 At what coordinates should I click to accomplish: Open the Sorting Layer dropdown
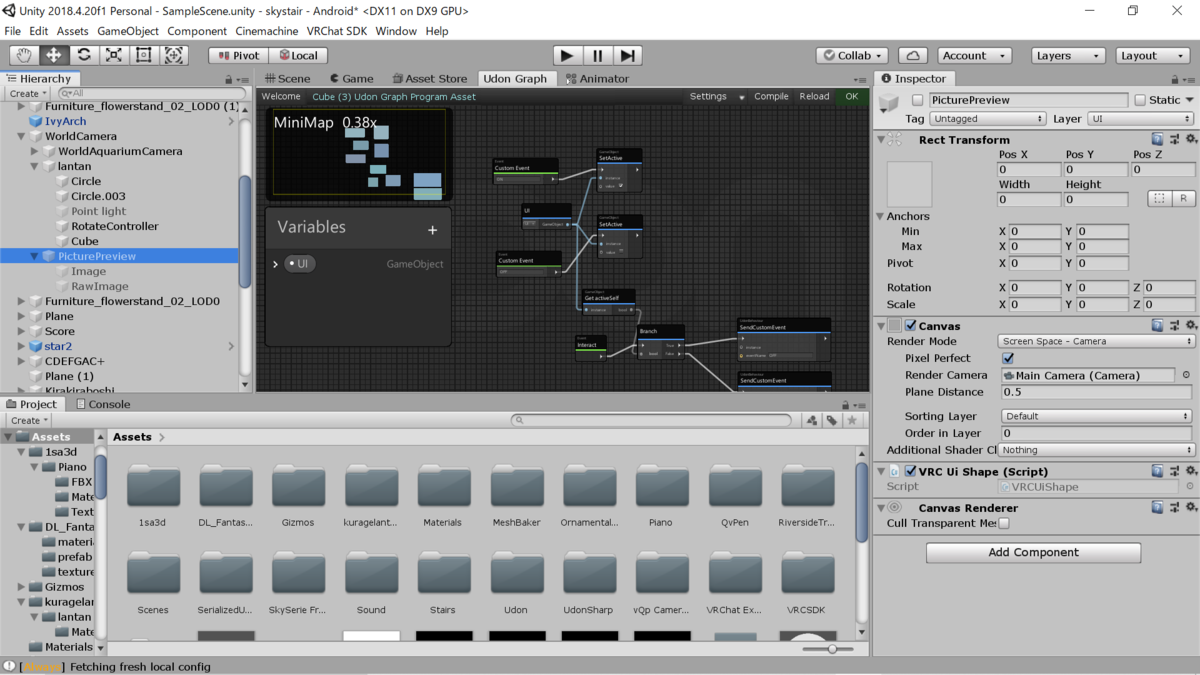point(1097,416)
